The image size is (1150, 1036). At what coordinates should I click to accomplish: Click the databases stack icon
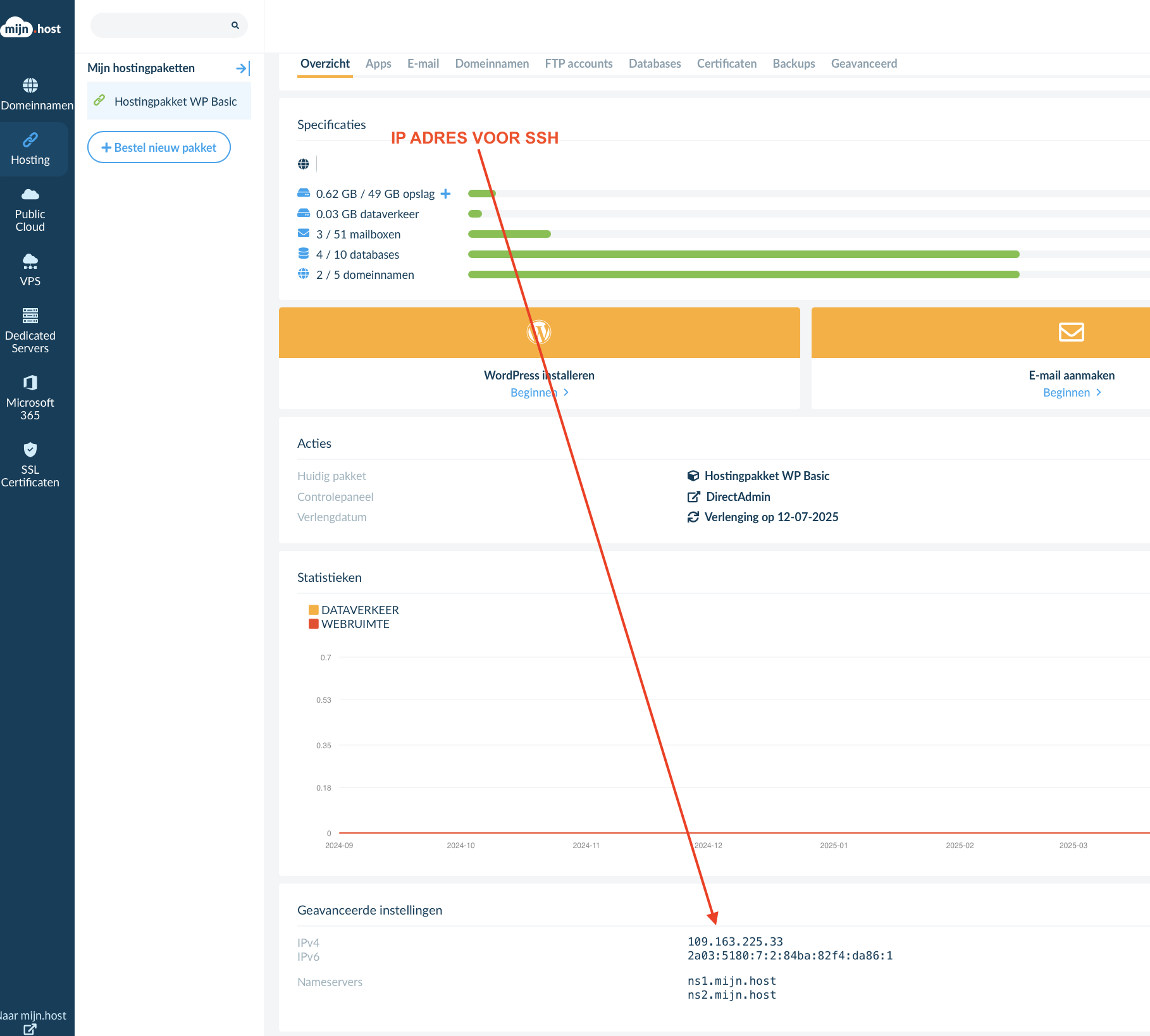[x=304, y=254]
